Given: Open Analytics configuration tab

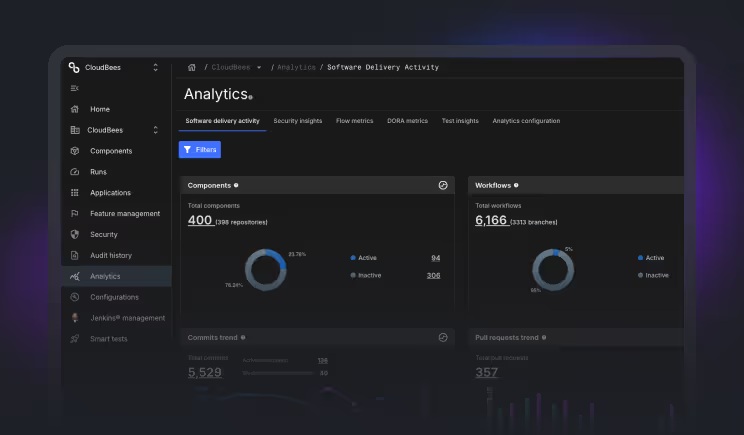Looking at the screenshot, I should point(526,121).
